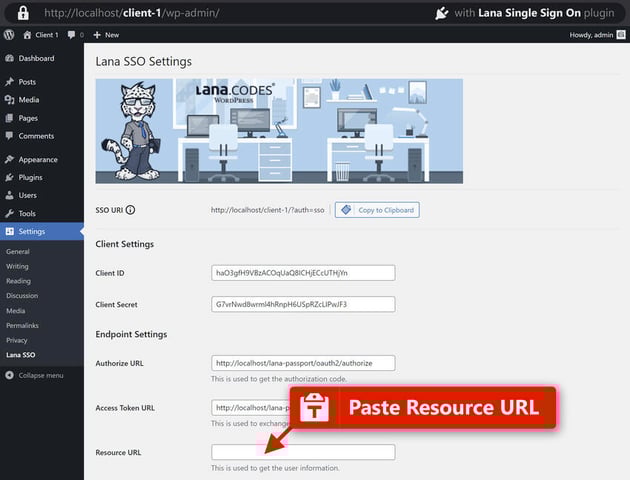Click the Client Settings section heading

[125, 244]
